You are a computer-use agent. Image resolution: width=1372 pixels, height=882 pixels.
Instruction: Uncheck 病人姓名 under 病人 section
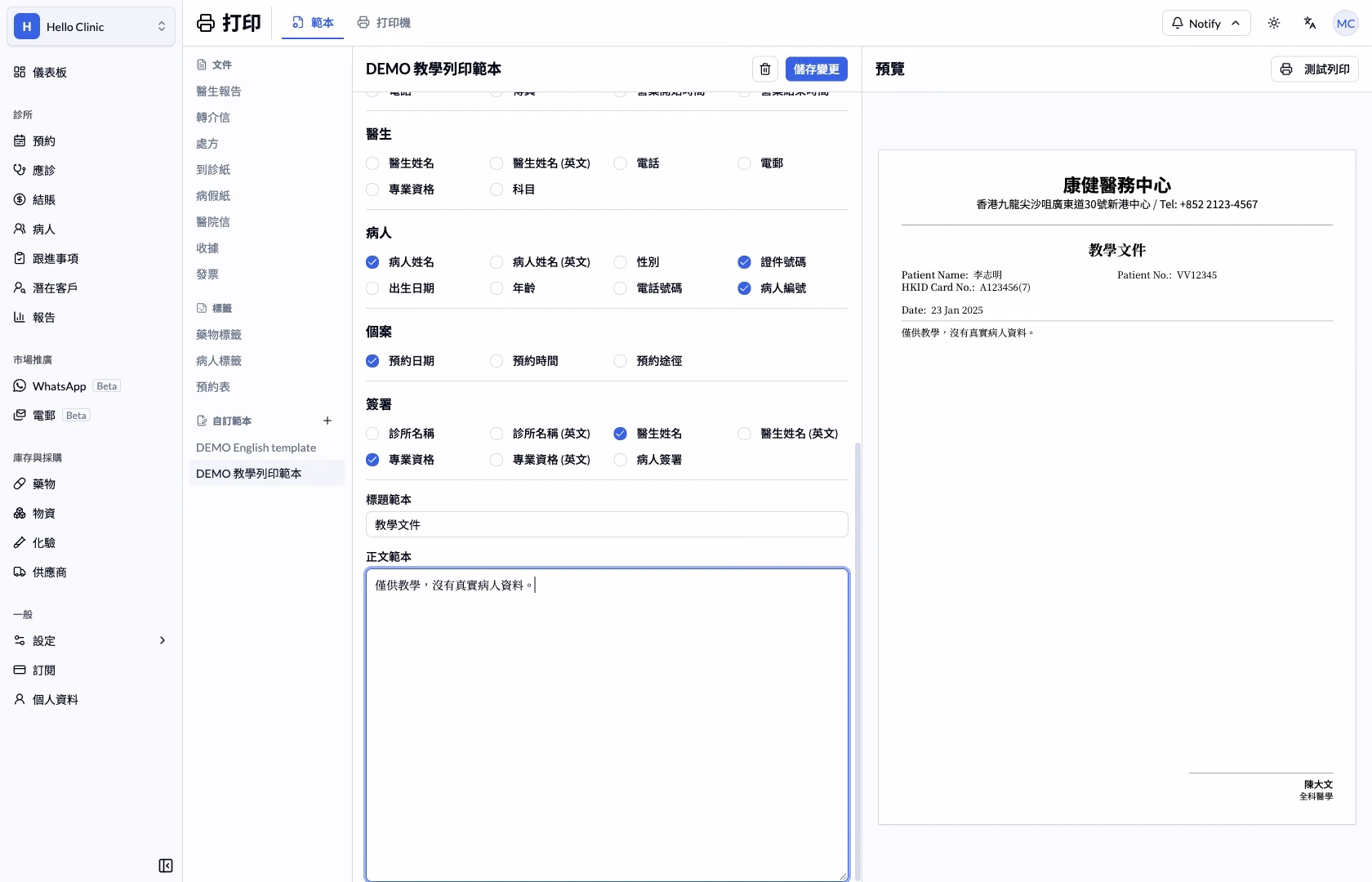372,262
